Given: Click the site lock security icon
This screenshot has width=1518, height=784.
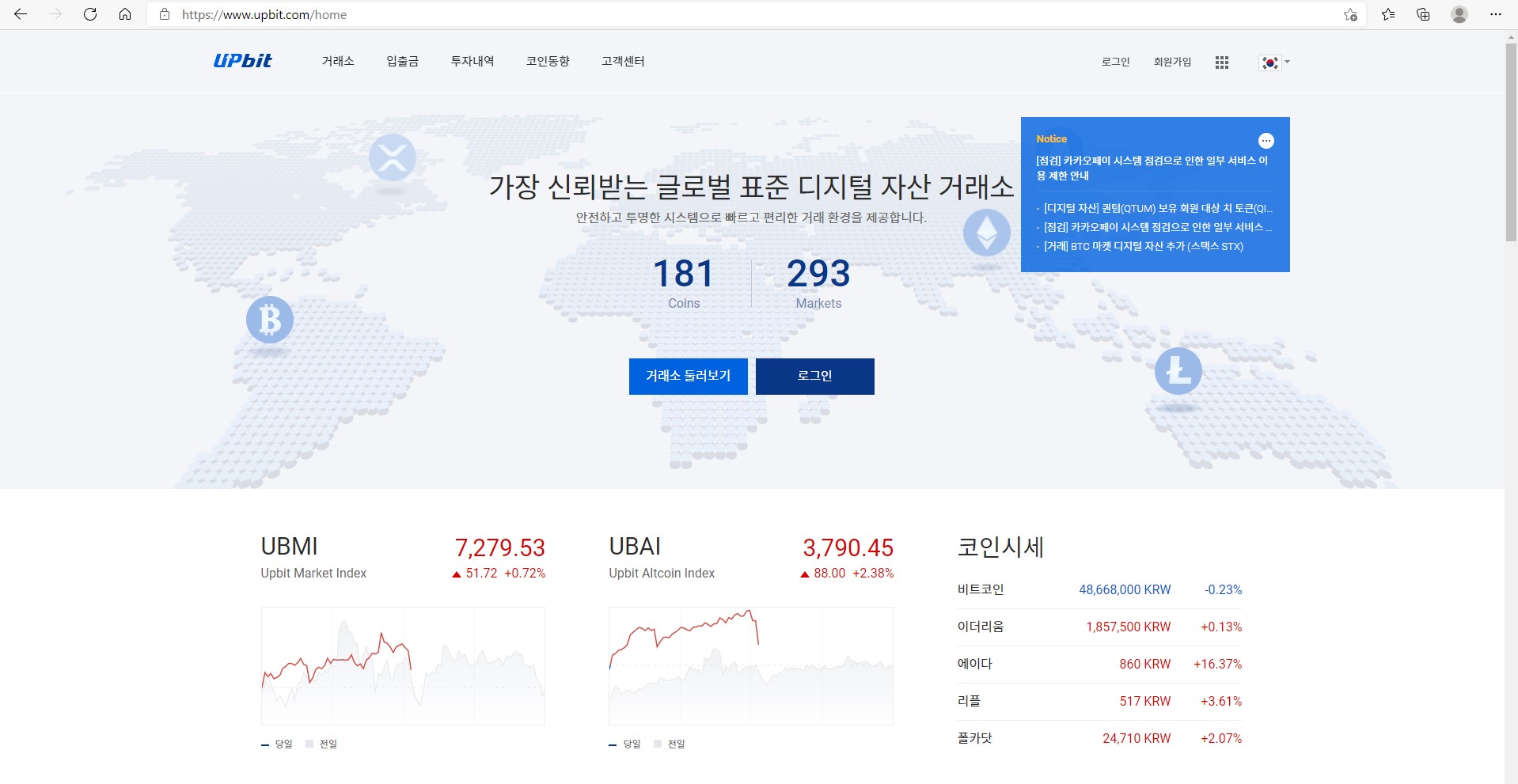Looking at the screenshot, I should tap(165, 14).
